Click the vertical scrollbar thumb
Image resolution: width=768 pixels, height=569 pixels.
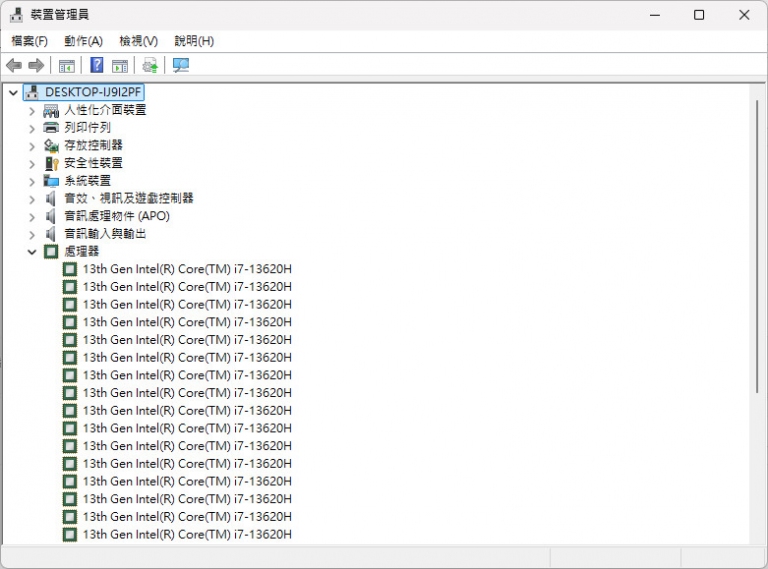pos(757,246)
